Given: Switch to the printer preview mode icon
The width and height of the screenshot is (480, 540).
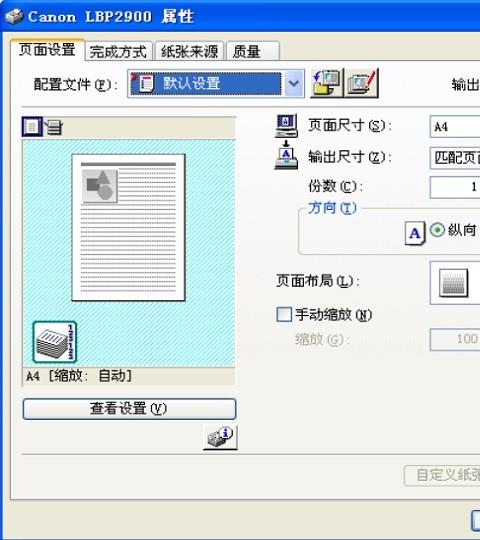Looking at the screenshot, I should point(54,127).
